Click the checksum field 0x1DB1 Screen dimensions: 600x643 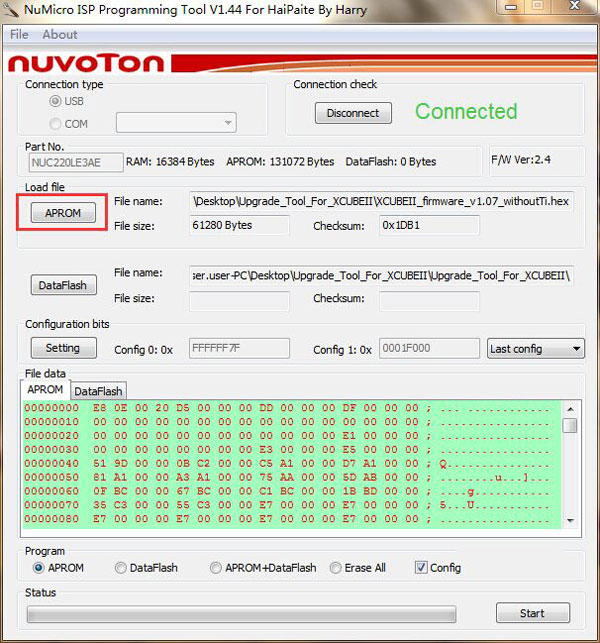click(429, 225)
